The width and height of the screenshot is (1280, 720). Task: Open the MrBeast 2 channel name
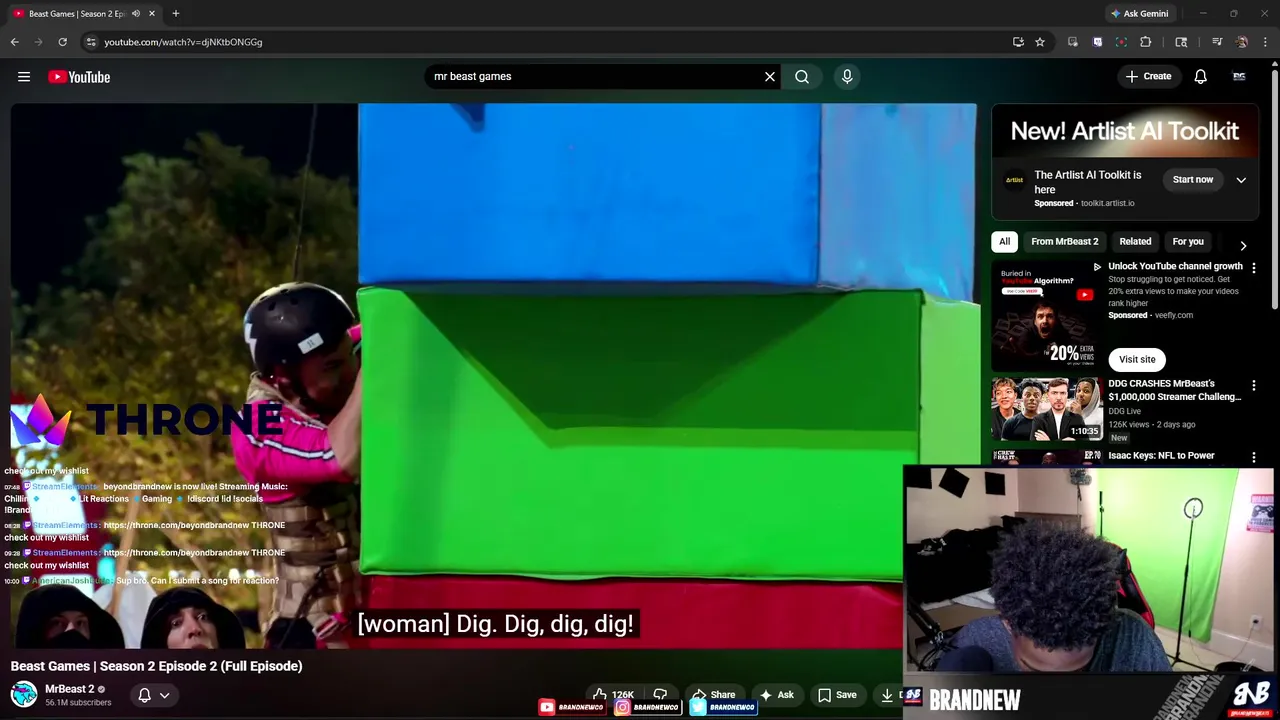point(69,689)
